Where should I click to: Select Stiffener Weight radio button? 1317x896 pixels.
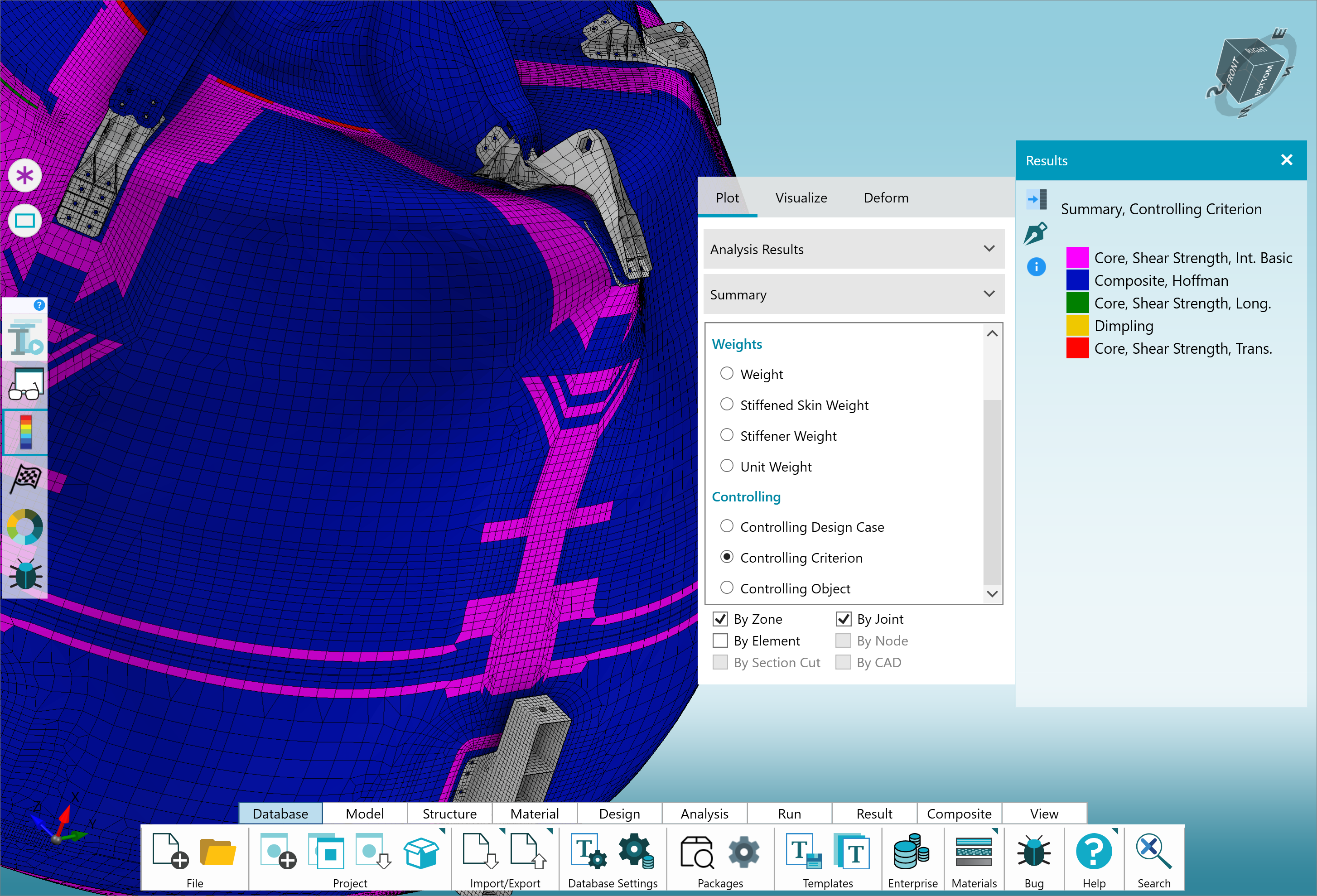click(727, 435)
